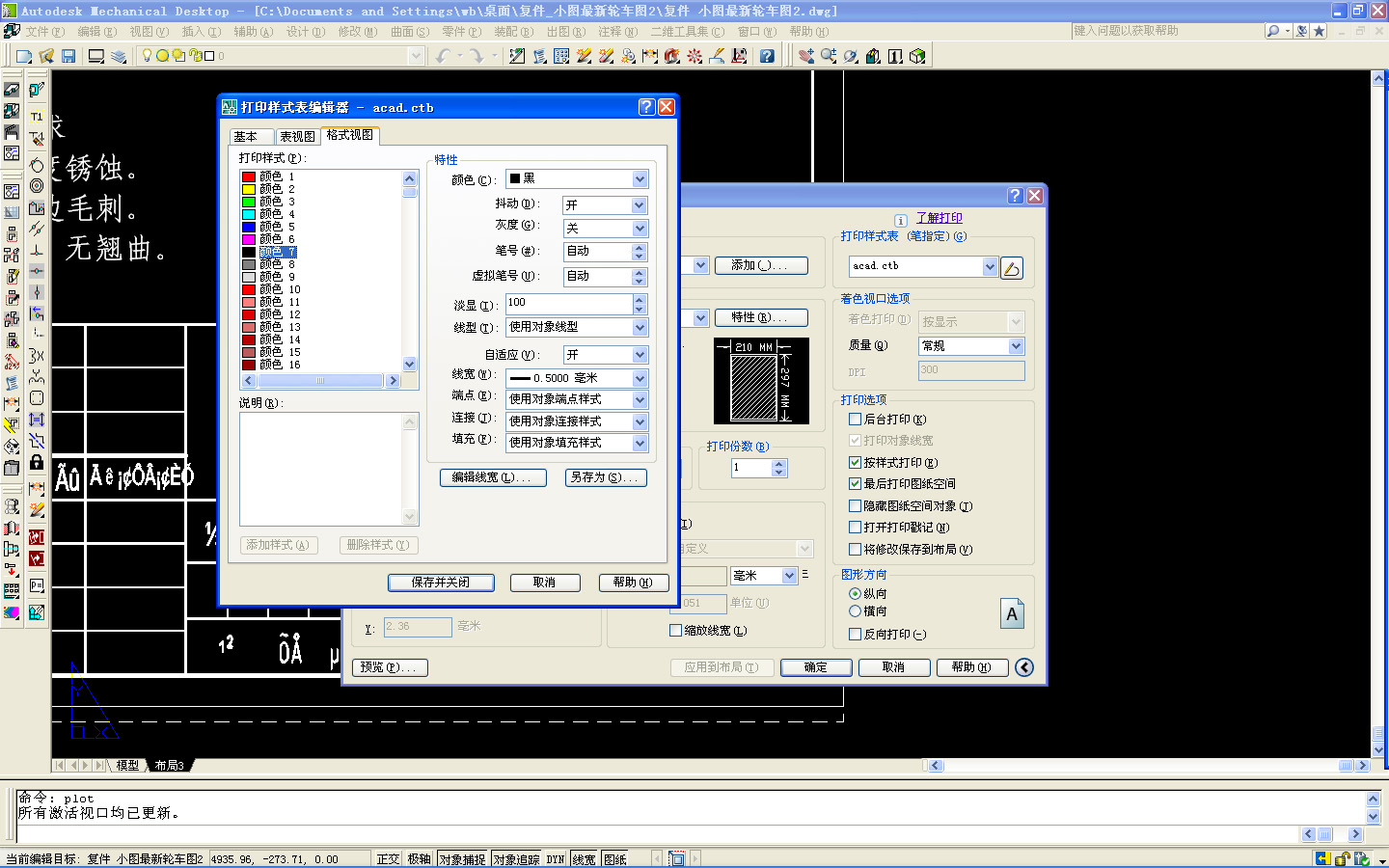Switch to the 模型 drawing tab
The width and height of the screenshot is (1389, 868).
[x=127, y=766]
